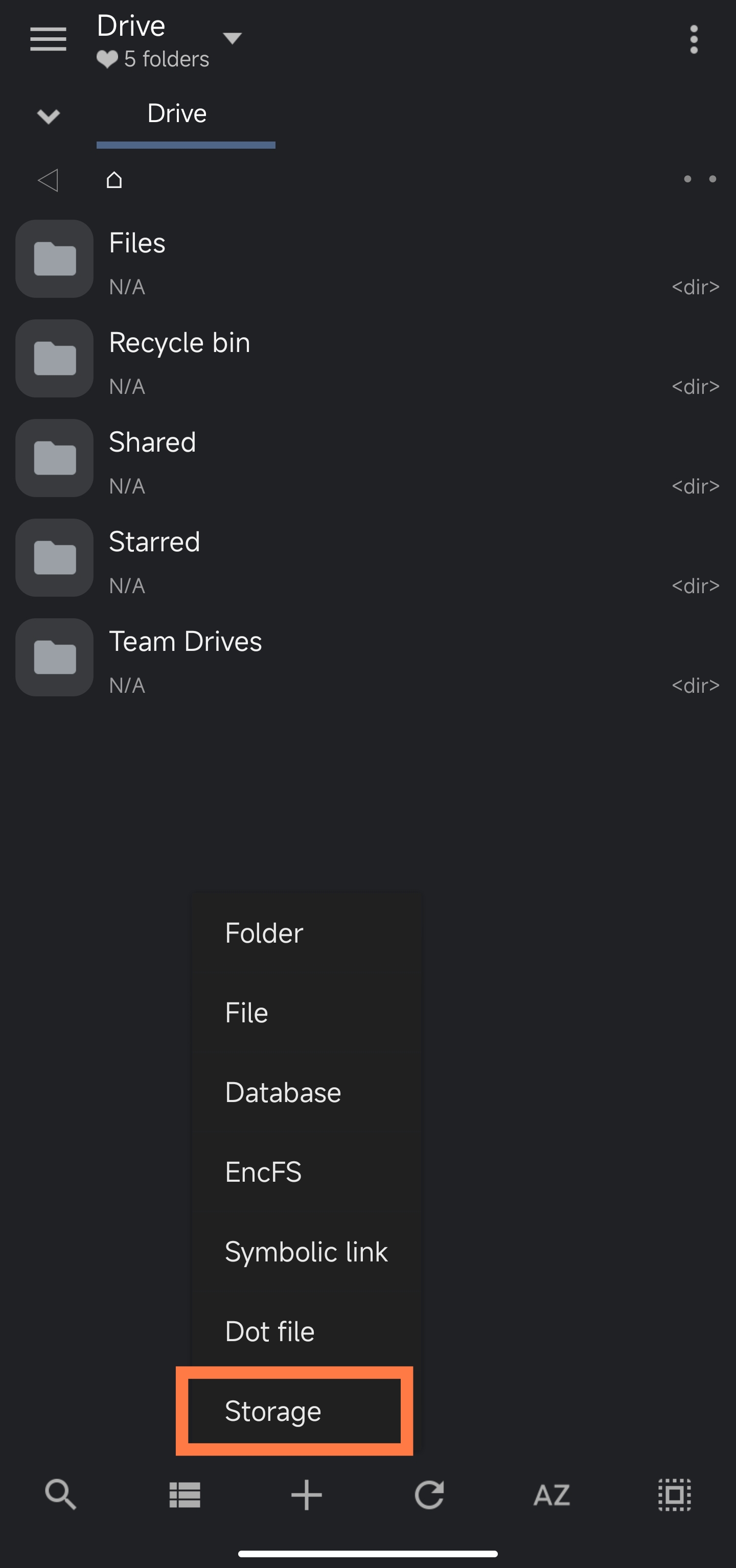This screenshot has height=1568, width=736.
Task: Go to home path icon
Action: [114, 179]
